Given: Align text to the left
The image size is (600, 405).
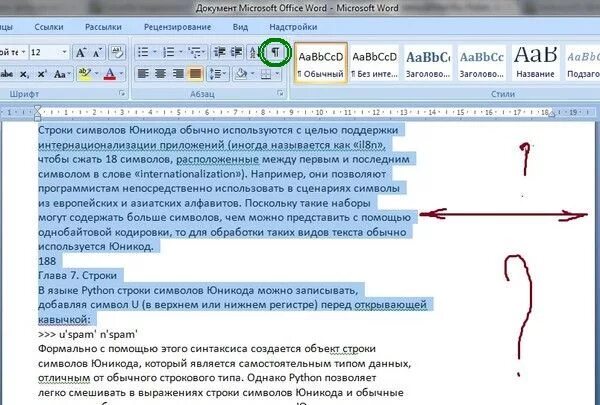Looking at the screenshot, I should point(143,73).
